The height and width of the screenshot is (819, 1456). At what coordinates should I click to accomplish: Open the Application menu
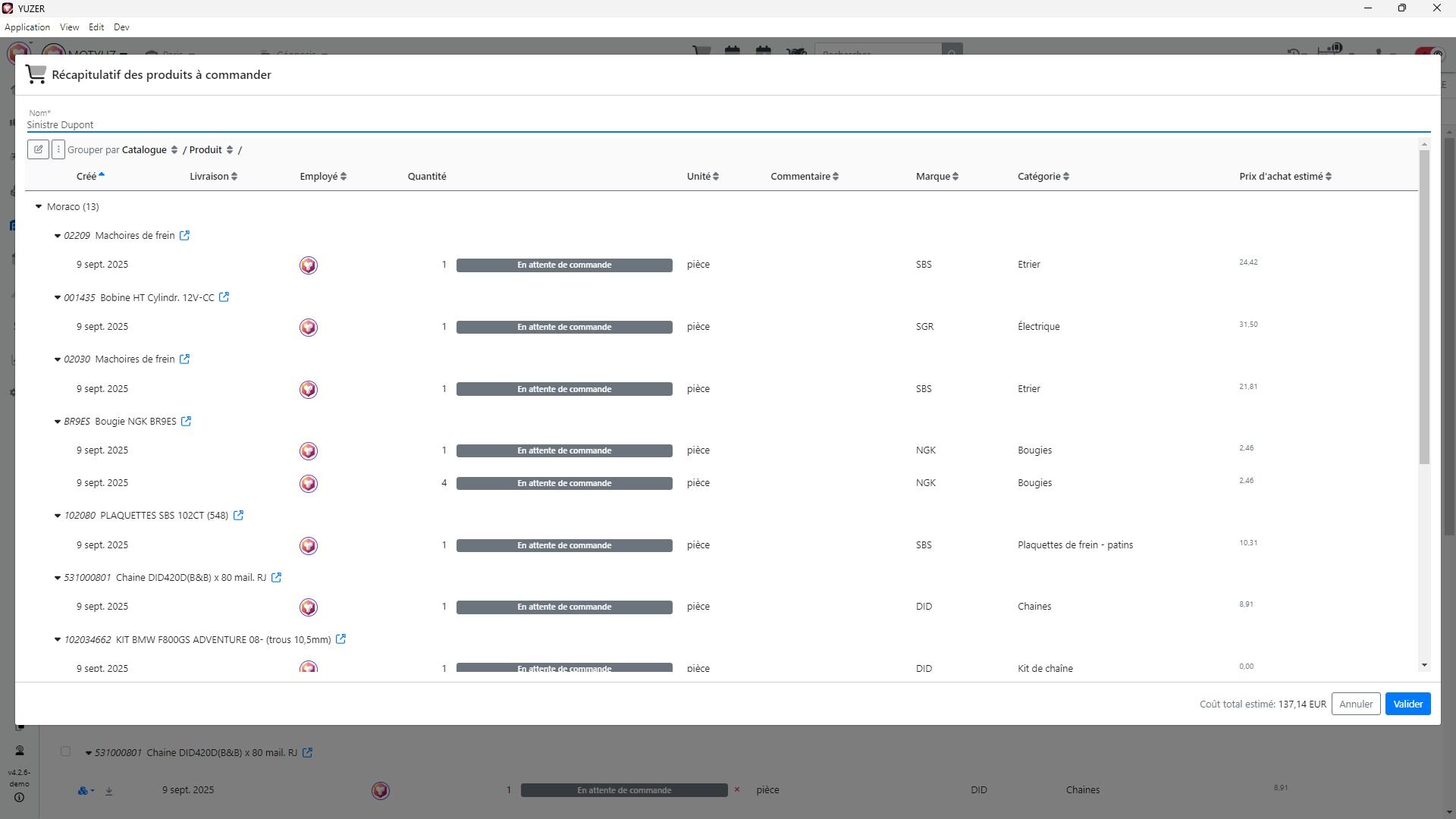[27, 27]
